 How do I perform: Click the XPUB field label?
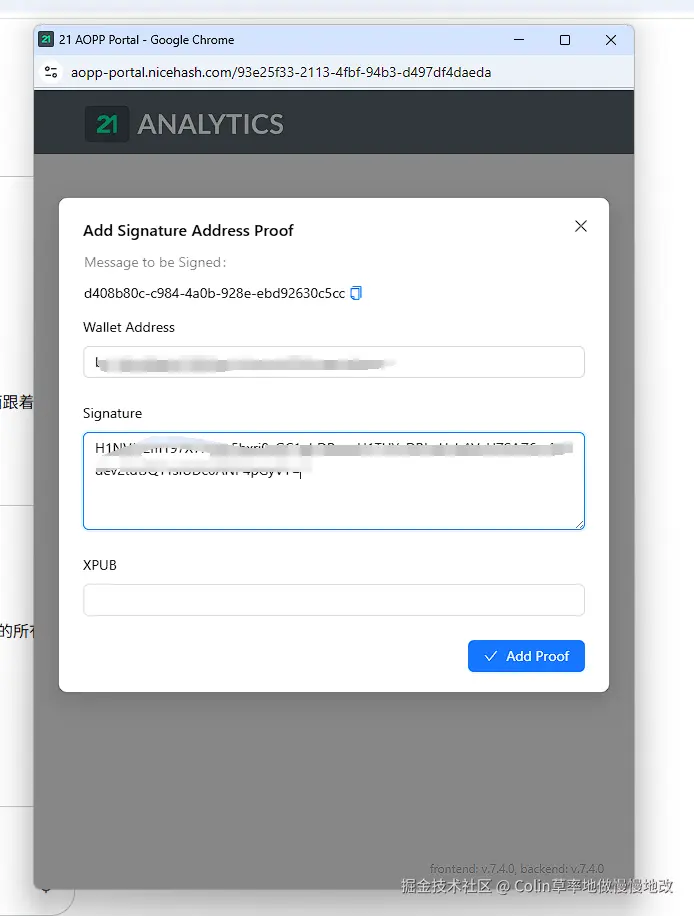[100, 565]
